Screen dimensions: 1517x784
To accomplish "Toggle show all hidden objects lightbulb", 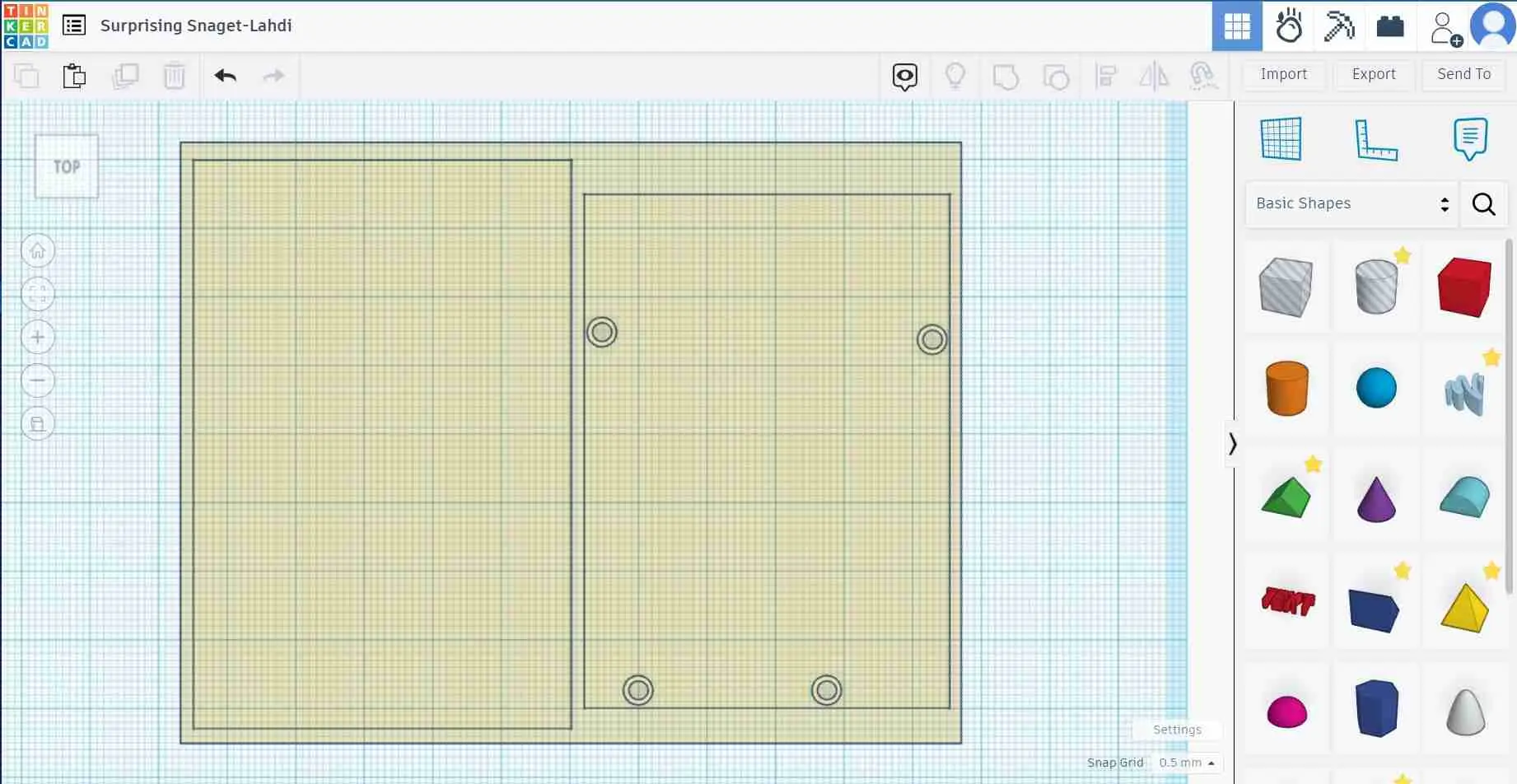I will pos(955,75).
